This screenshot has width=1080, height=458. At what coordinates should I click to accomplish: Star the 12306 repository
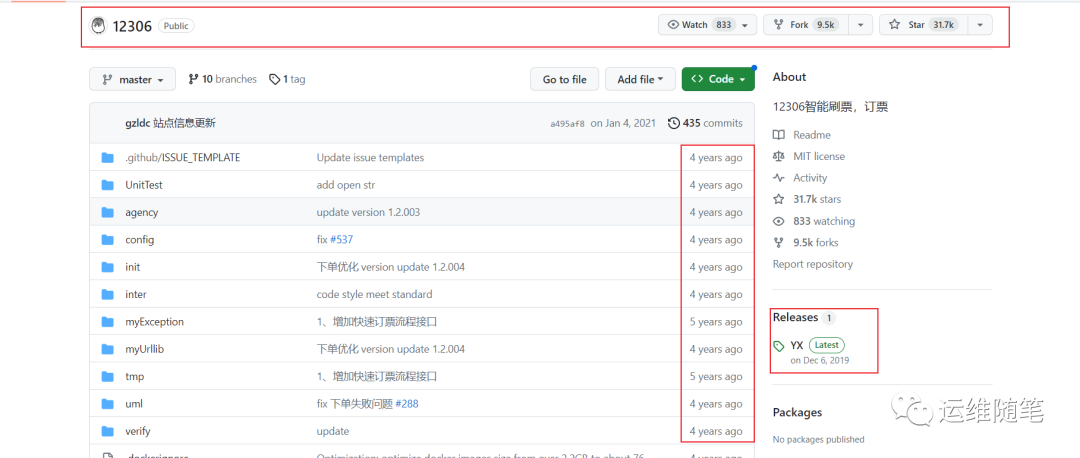click(923, 25)
